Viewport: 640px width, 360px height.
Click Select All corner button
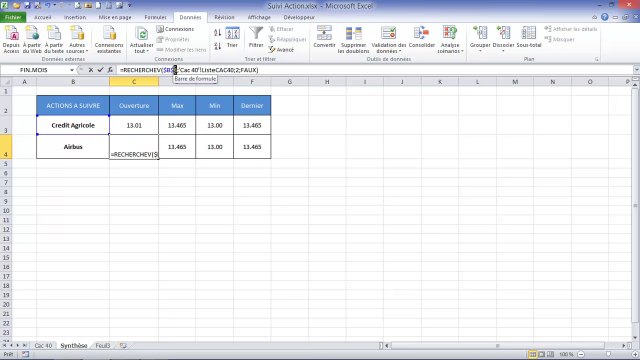[6, 82]
